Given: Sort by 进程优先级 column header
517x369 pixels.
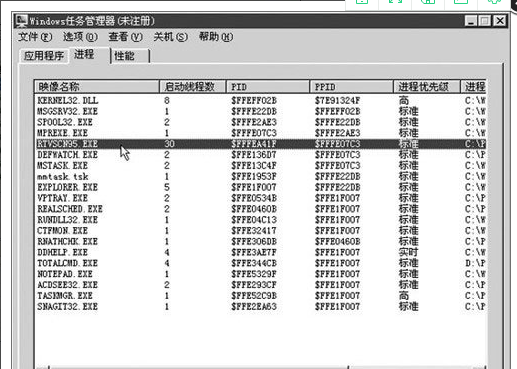Looking at the screenshot, I should tap(427, 87).
